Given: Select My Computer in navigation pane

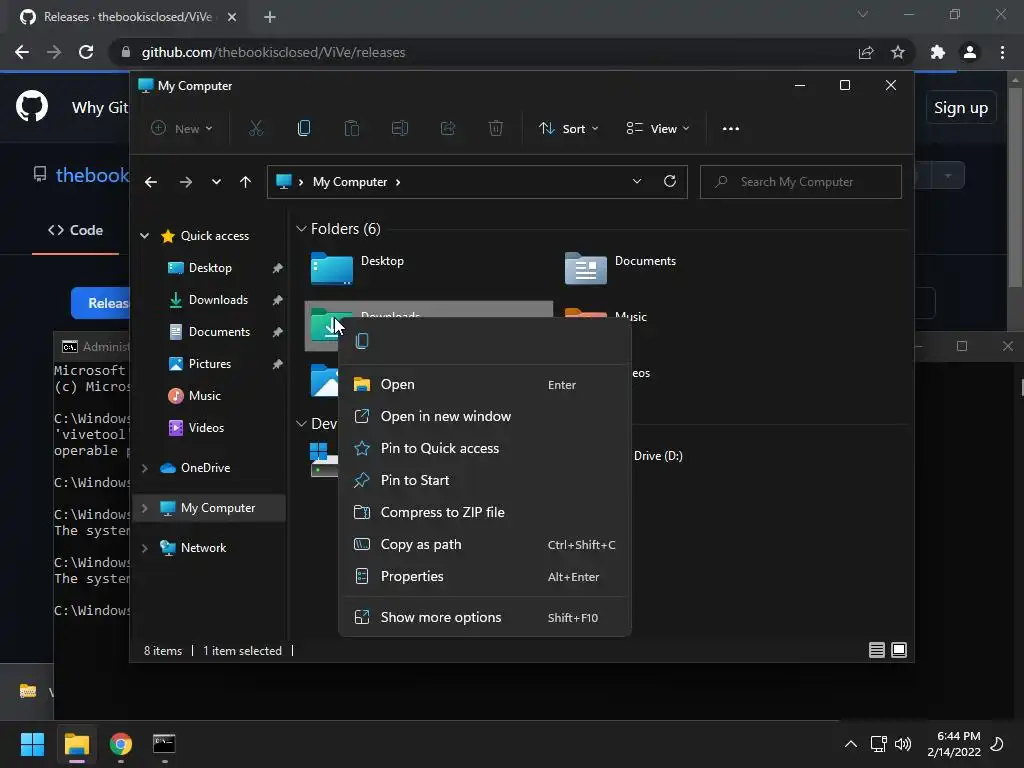Looking at the screenshot, I should tap(209, 508).
